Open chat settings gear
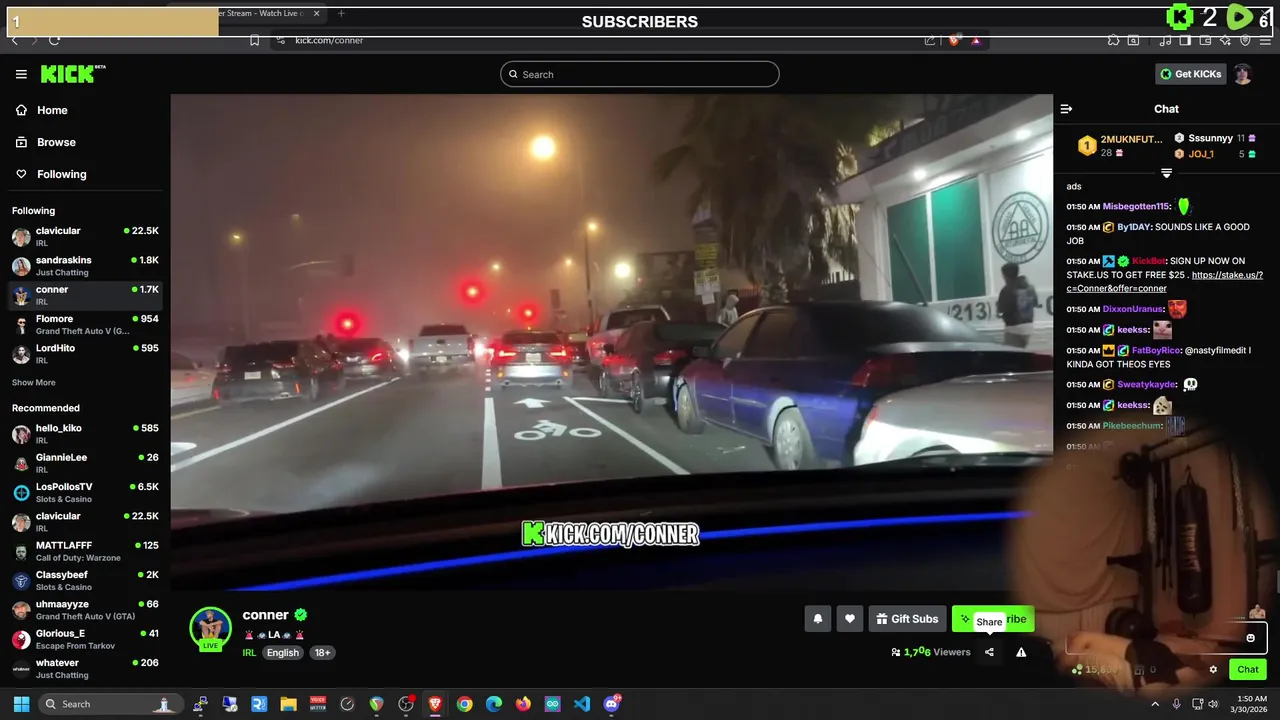The image size is (1280, 720). 1213,670
